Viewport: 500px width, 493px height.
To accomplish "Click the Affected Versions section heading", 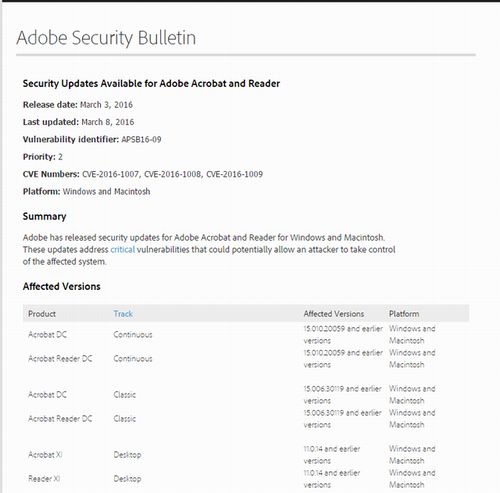I will [x=62, y=286].
